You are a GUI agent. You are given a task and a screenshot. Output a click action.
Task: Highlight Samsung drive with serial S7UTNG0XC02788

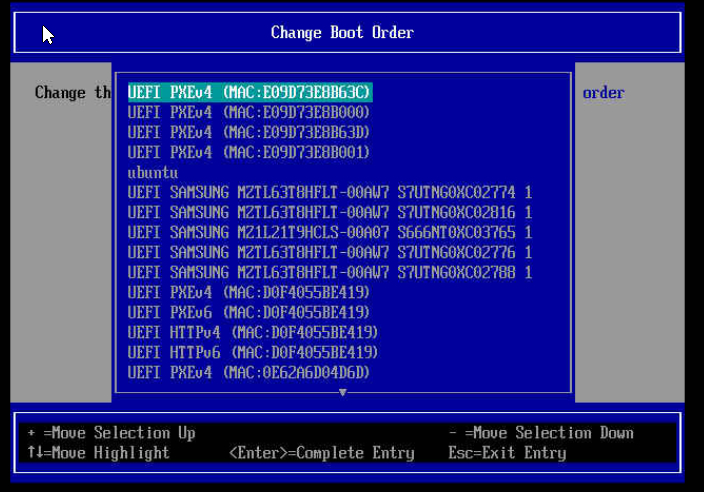(330, 272)
